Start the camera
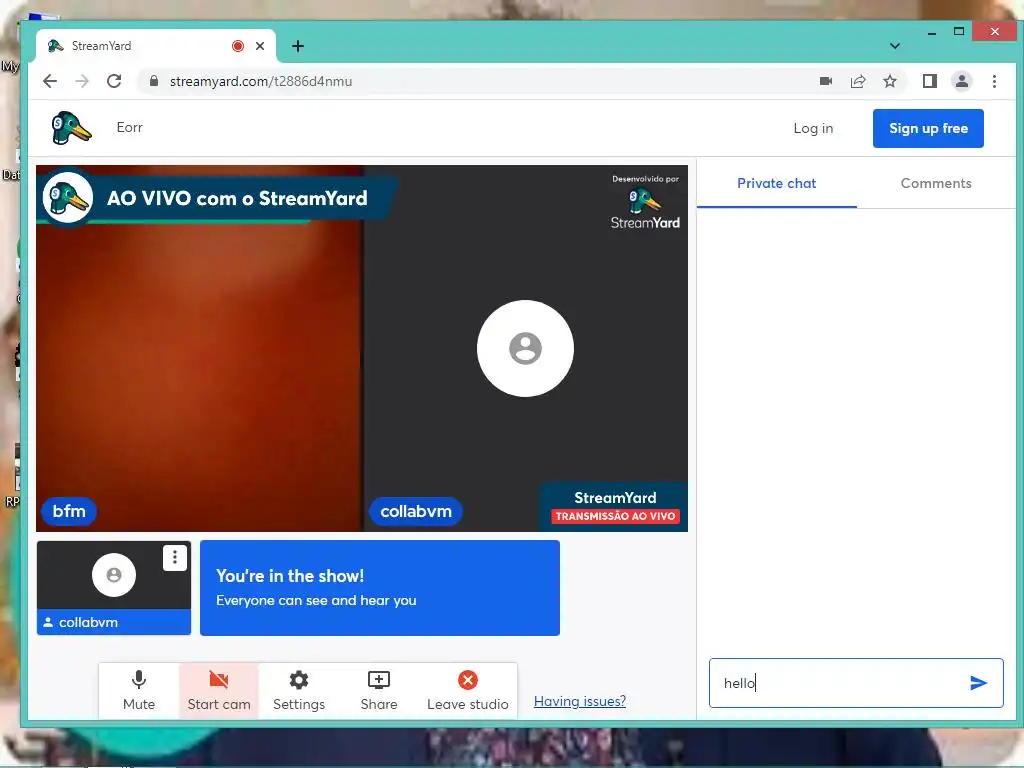The height and width of the screenshot is (768, 1024). coord(219,690)
